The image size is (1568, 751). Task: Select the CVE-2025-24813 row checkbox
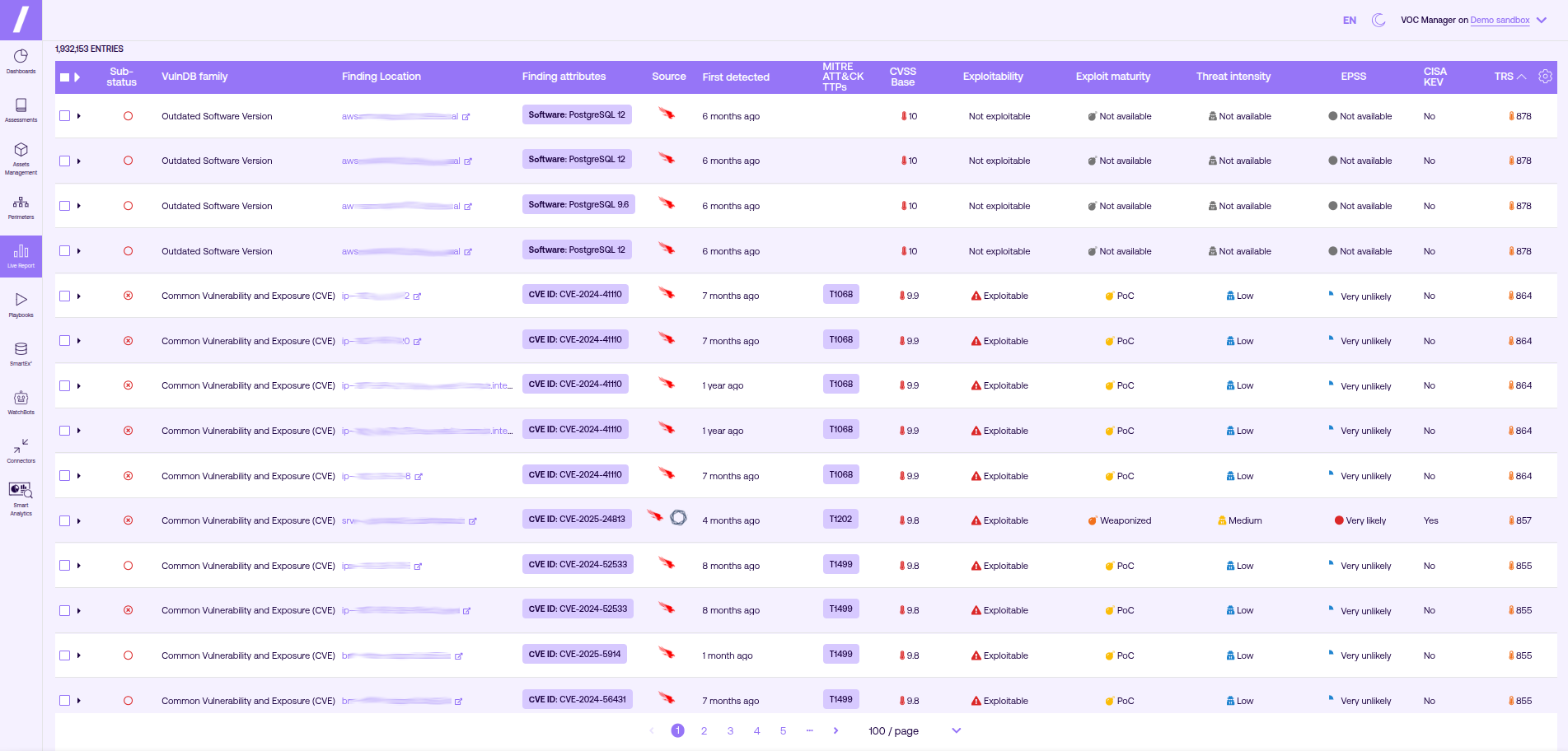pyautogui.click(x=64, y=520)
